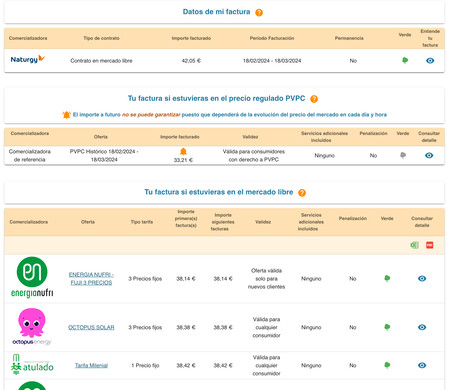Click grey leaf icon in PVPC row

(403, 155)
